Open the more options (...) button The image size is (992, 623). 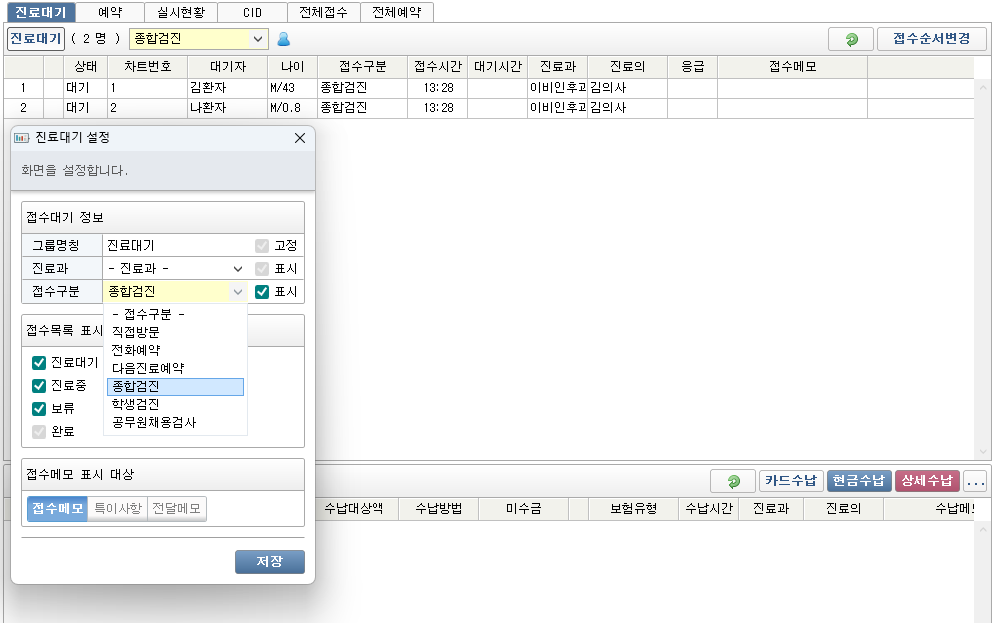tap(975, 481)
